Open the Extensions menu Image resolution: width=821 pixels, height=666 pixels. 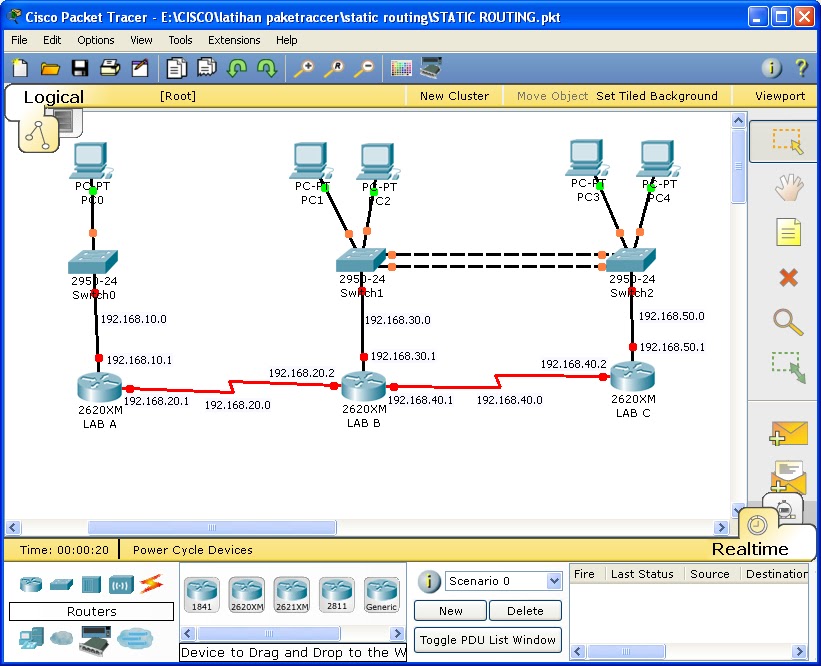(x=234, y=40)
